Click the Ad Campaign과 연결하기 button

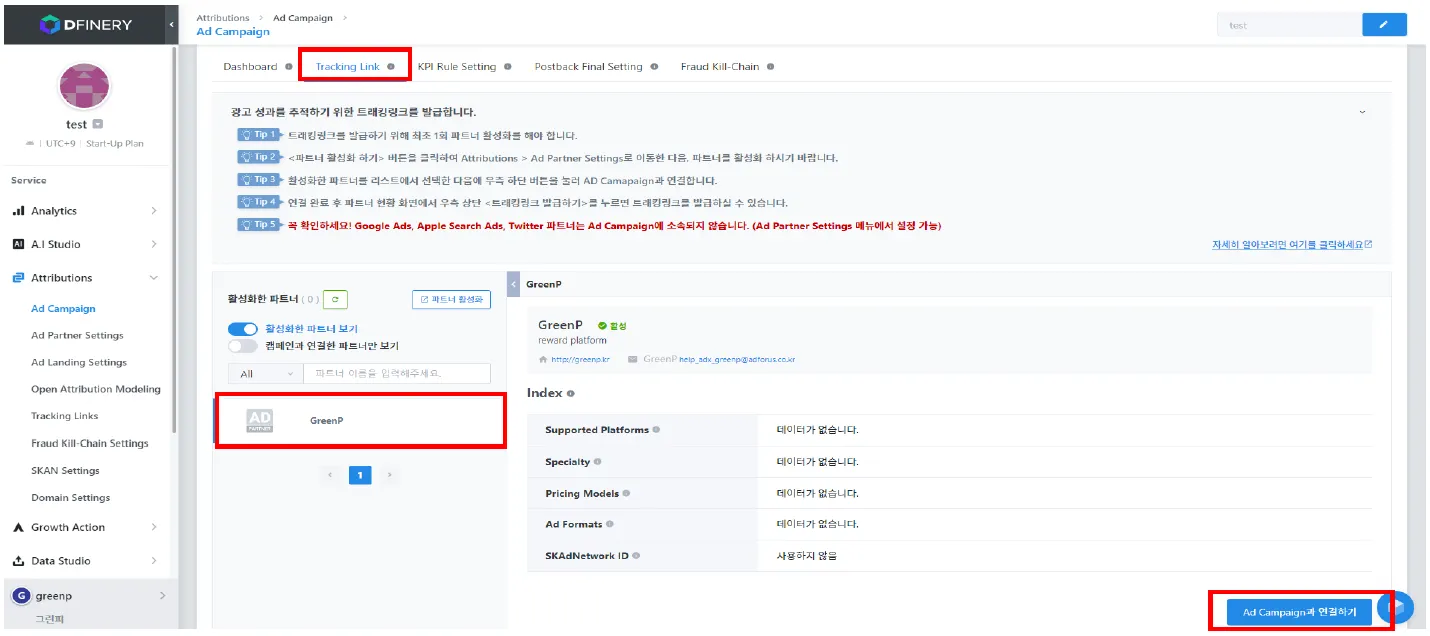pyautogui.click(x=1299, y=611)
